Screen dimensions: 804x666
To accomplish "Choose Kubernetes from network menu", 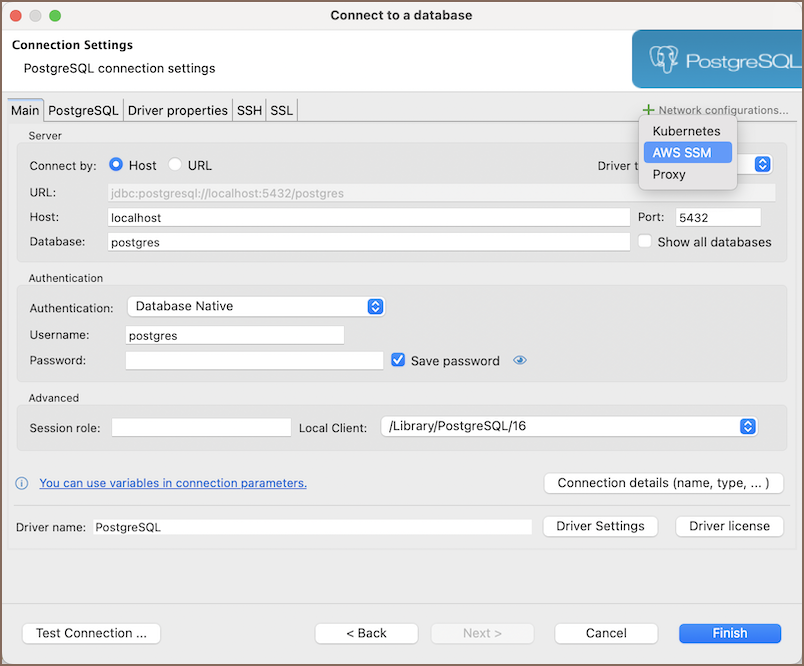I will (x=686, y=131).
